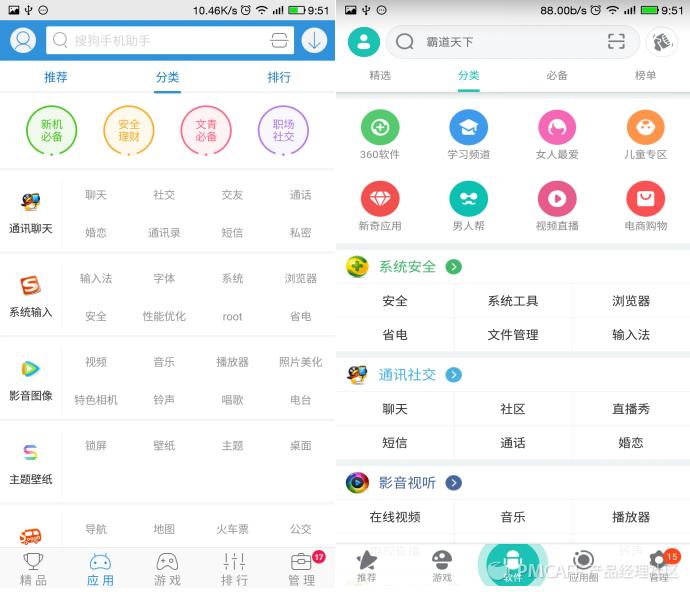Select 在线视频 category

(395, 517)
